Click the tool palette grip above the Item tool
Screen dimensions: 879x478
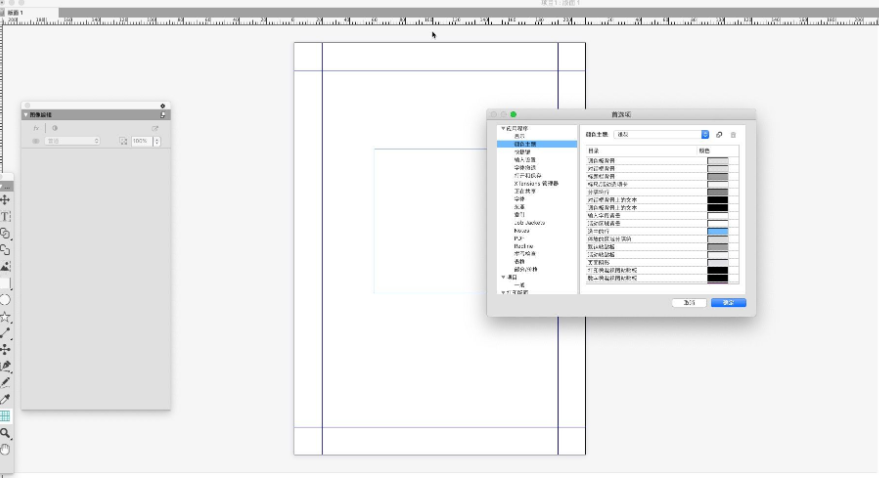point(6,186)
